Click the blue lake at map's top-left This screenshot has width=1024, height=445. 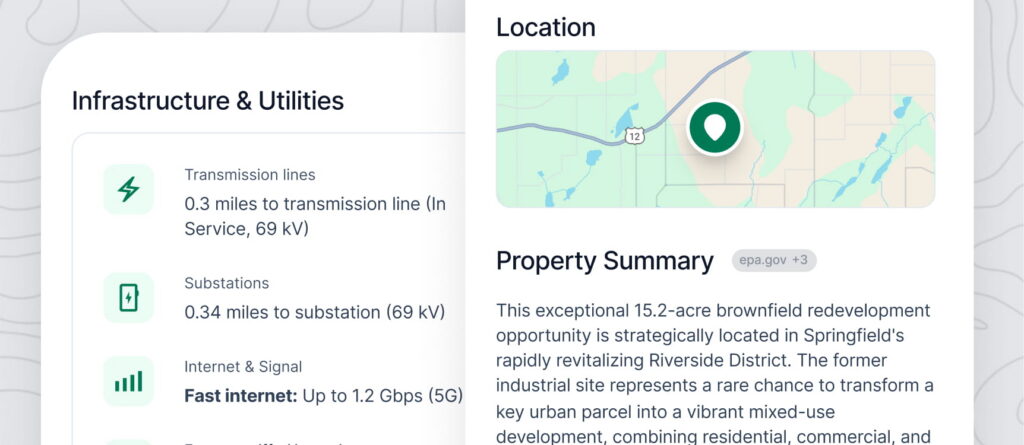coord(561,70)
